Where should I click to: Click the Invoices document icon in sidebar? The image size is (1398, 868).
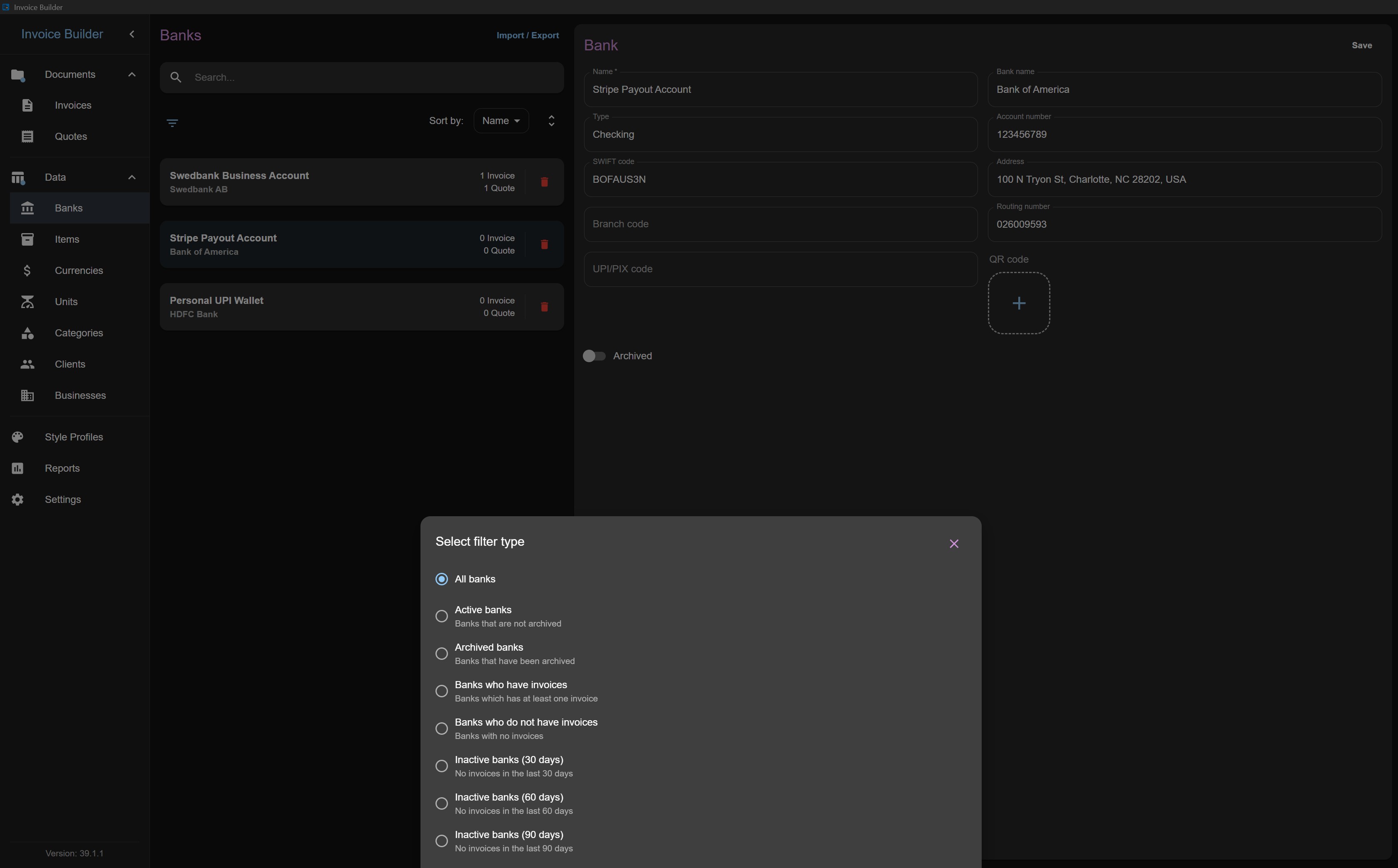coord(27,105)
